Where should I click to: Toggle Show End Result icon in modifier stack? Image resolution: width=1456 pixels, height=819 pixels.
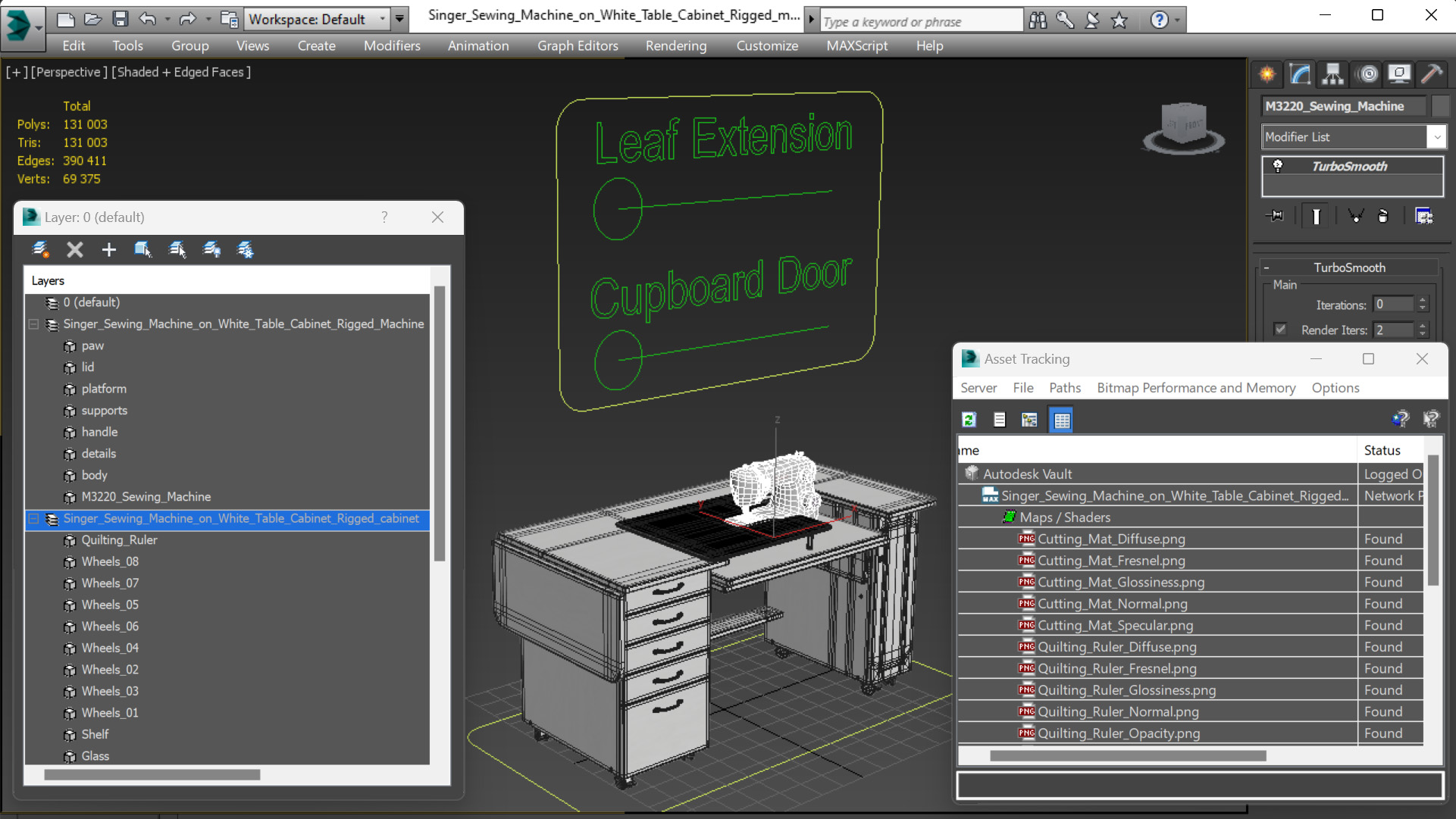1317,216
